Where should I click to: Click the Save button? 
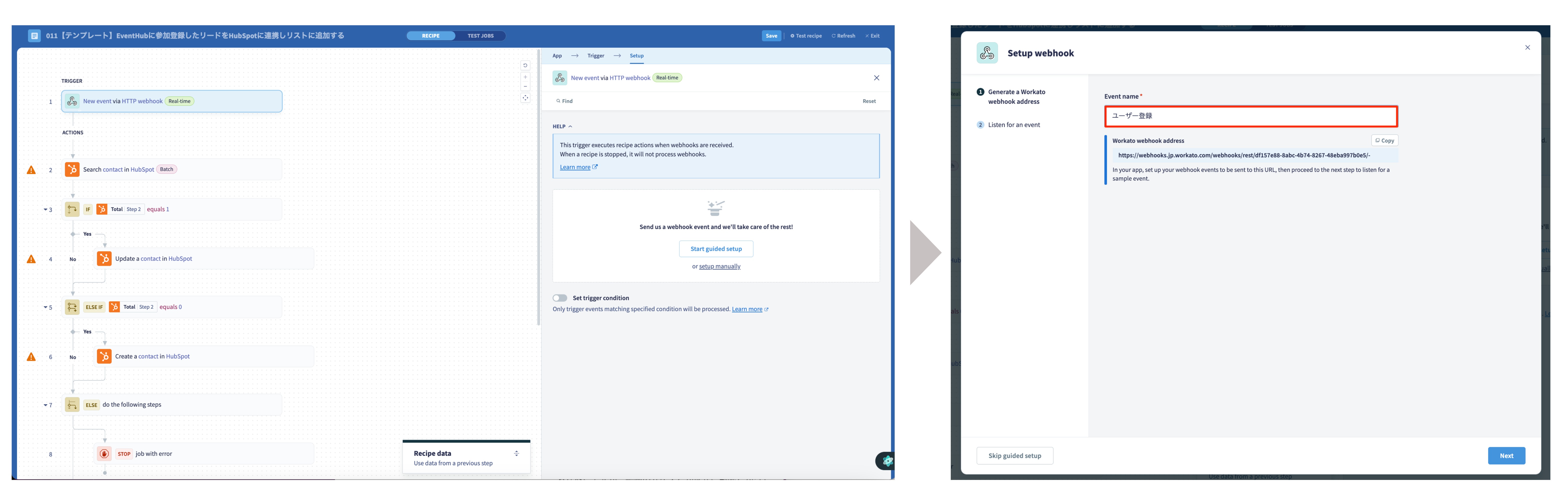(x=771, y=36)
